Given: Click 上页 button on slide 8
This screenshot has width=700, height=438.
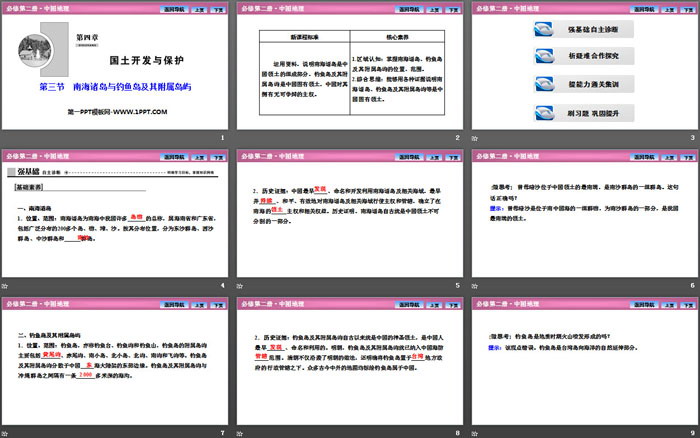Looking at the screenshot, I should (434, 305).
